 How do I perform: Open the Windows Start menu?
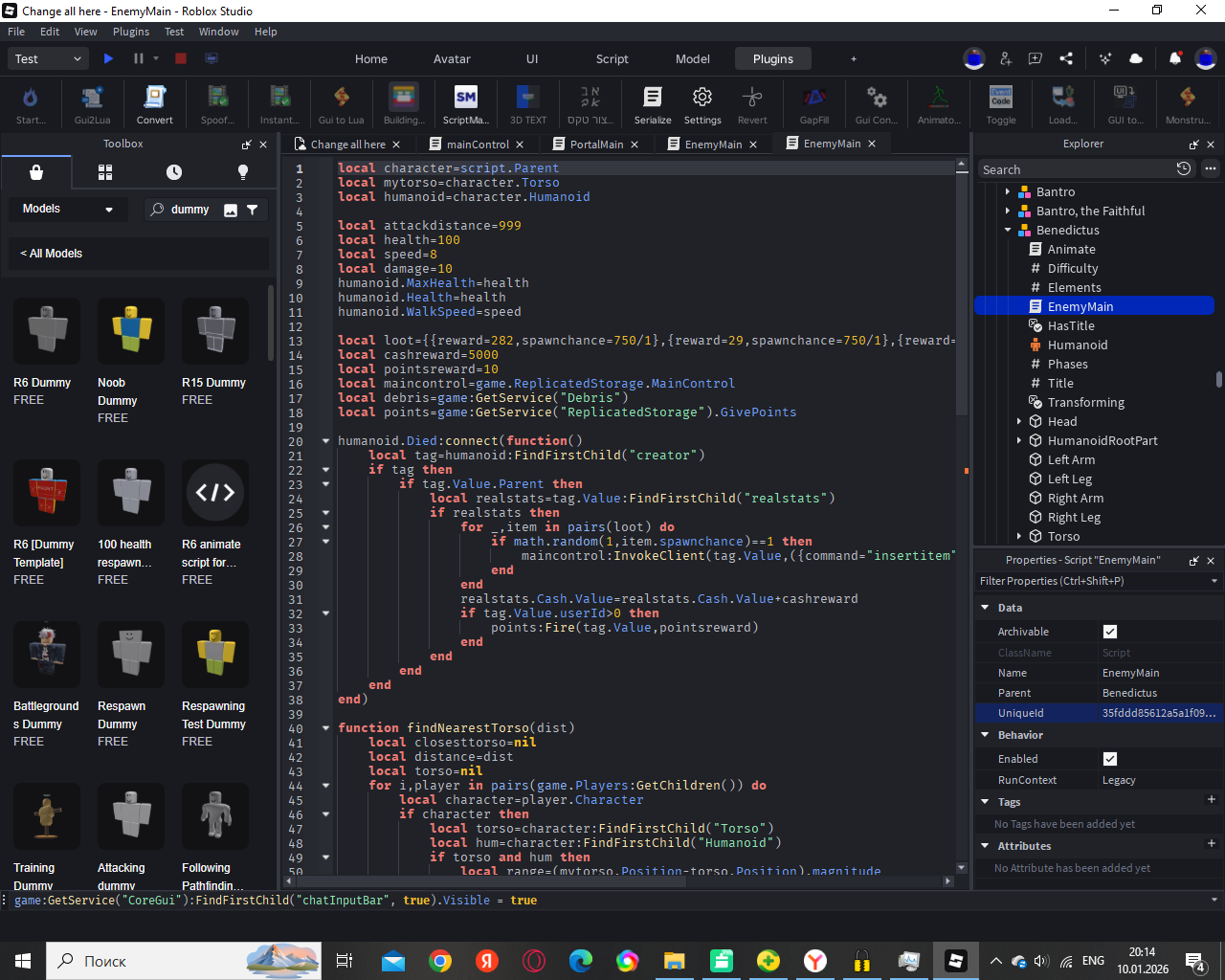coord(22,961)
